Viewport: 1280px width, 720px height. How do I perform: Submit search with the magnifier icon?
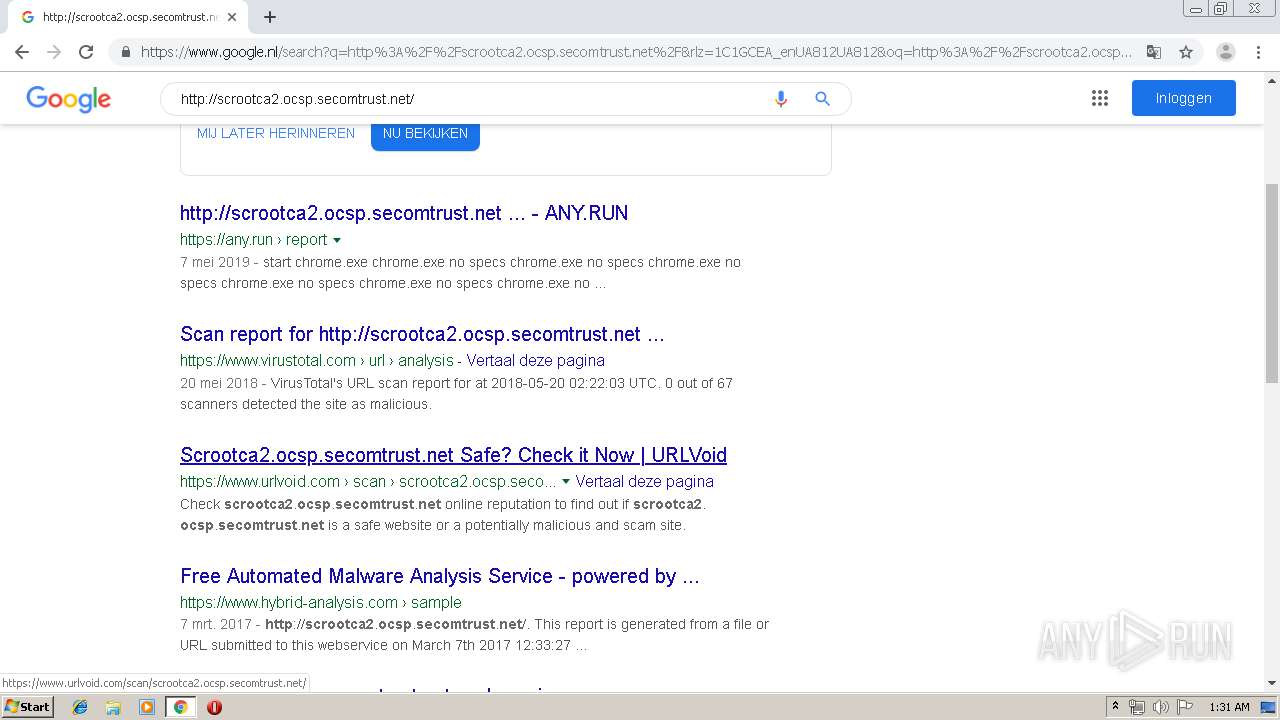(822, 99)
